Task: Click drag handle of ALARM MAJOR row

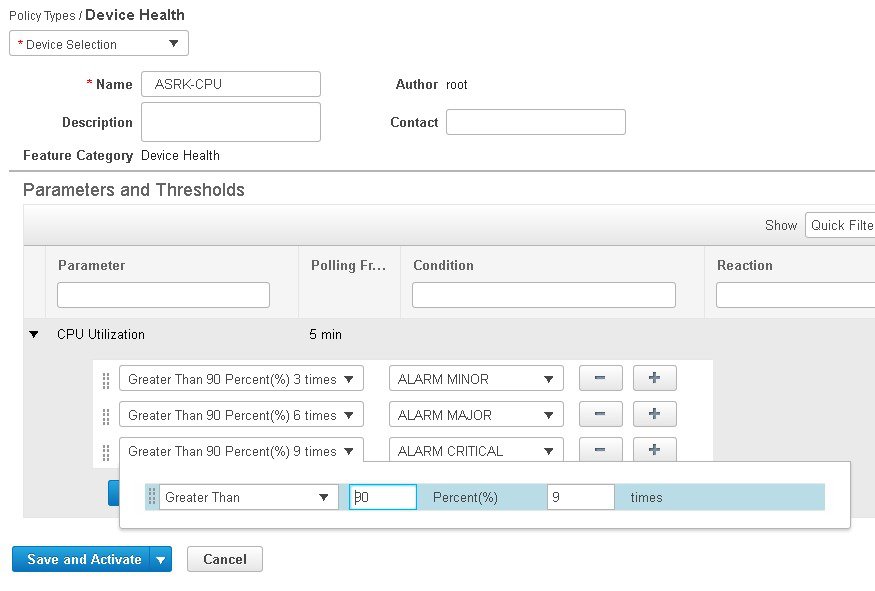Action: [106, 416]
